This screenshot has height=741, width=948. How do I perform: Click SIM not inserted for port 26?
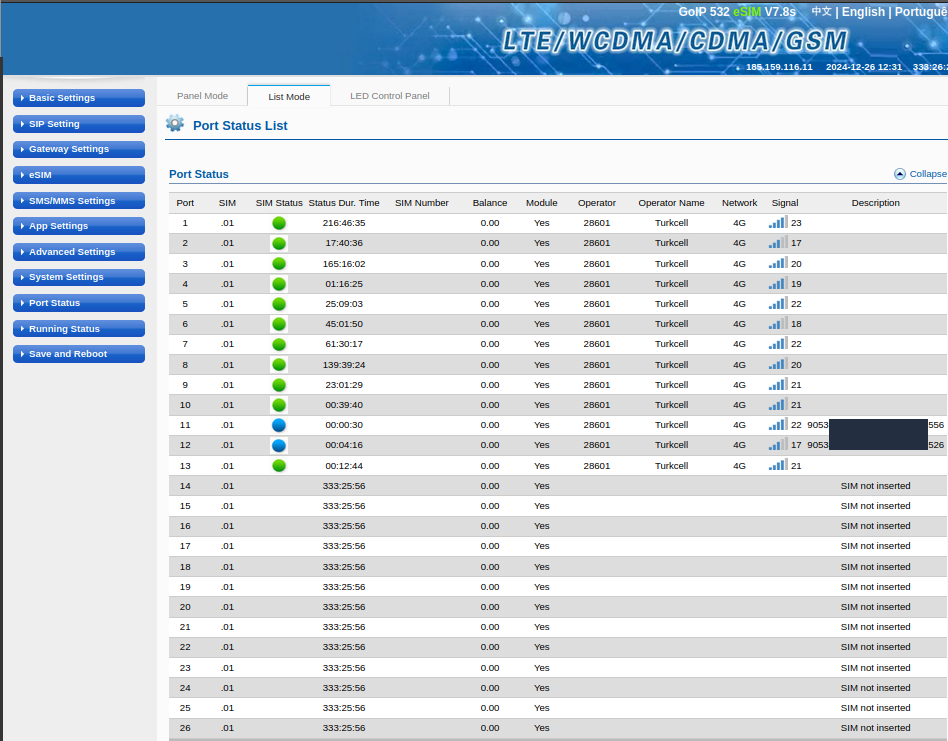point(875,728)
